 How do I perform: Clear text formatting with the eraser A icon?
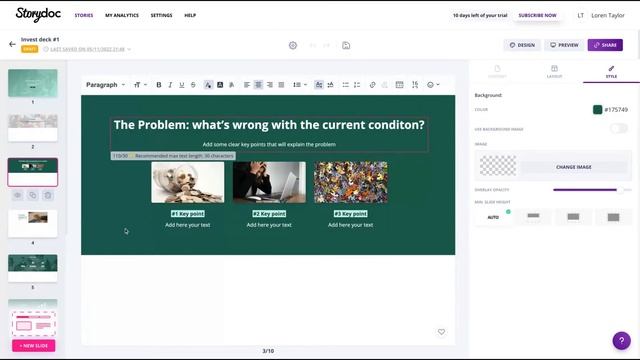coord(231,85)
